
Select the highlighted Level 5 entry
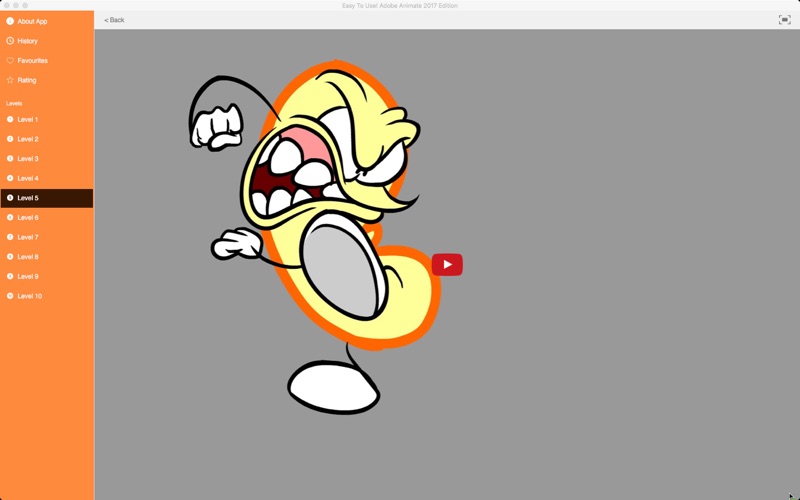point(47,198)
